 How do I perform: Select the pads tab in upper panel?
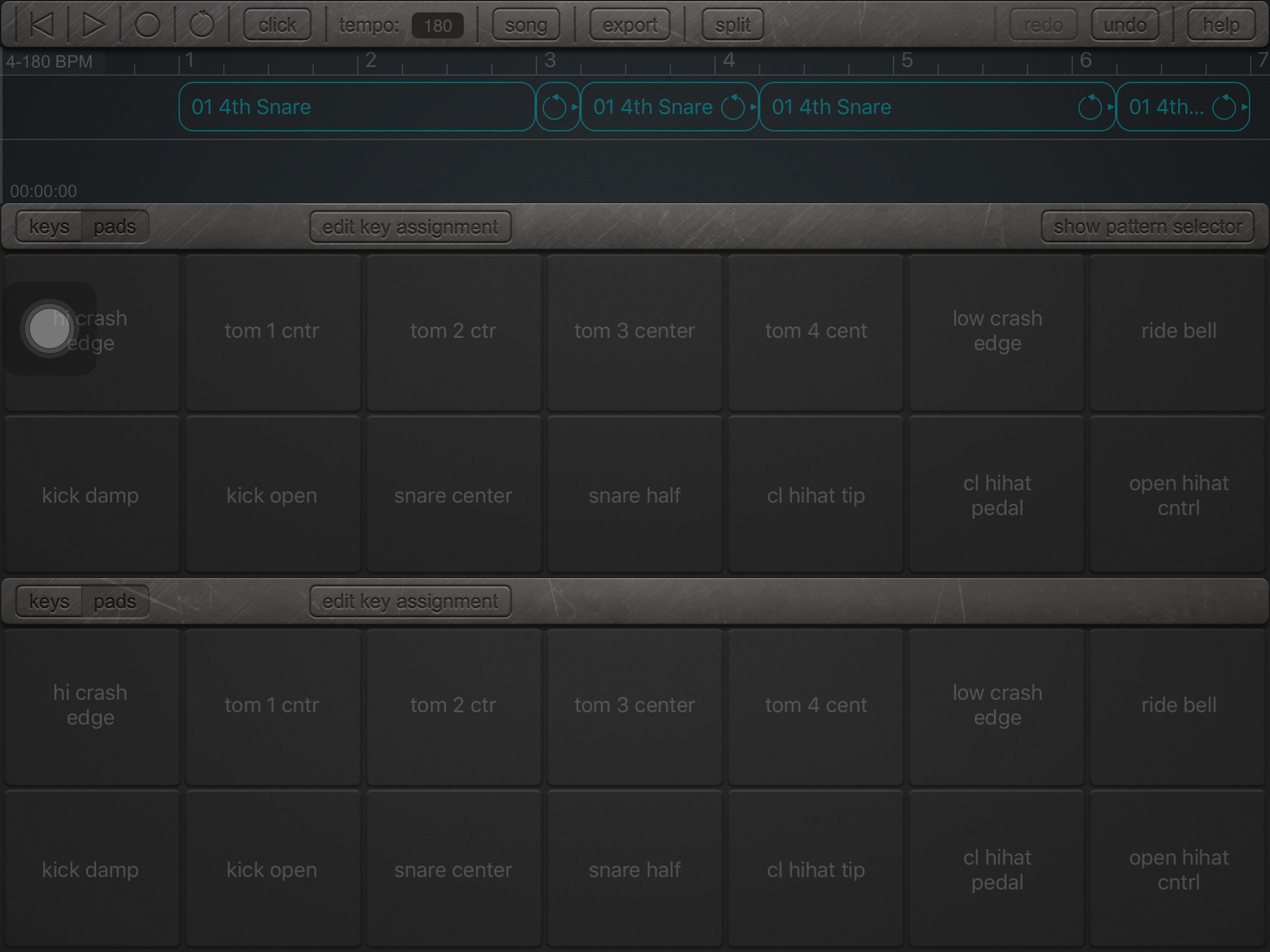tap(115, 227)
